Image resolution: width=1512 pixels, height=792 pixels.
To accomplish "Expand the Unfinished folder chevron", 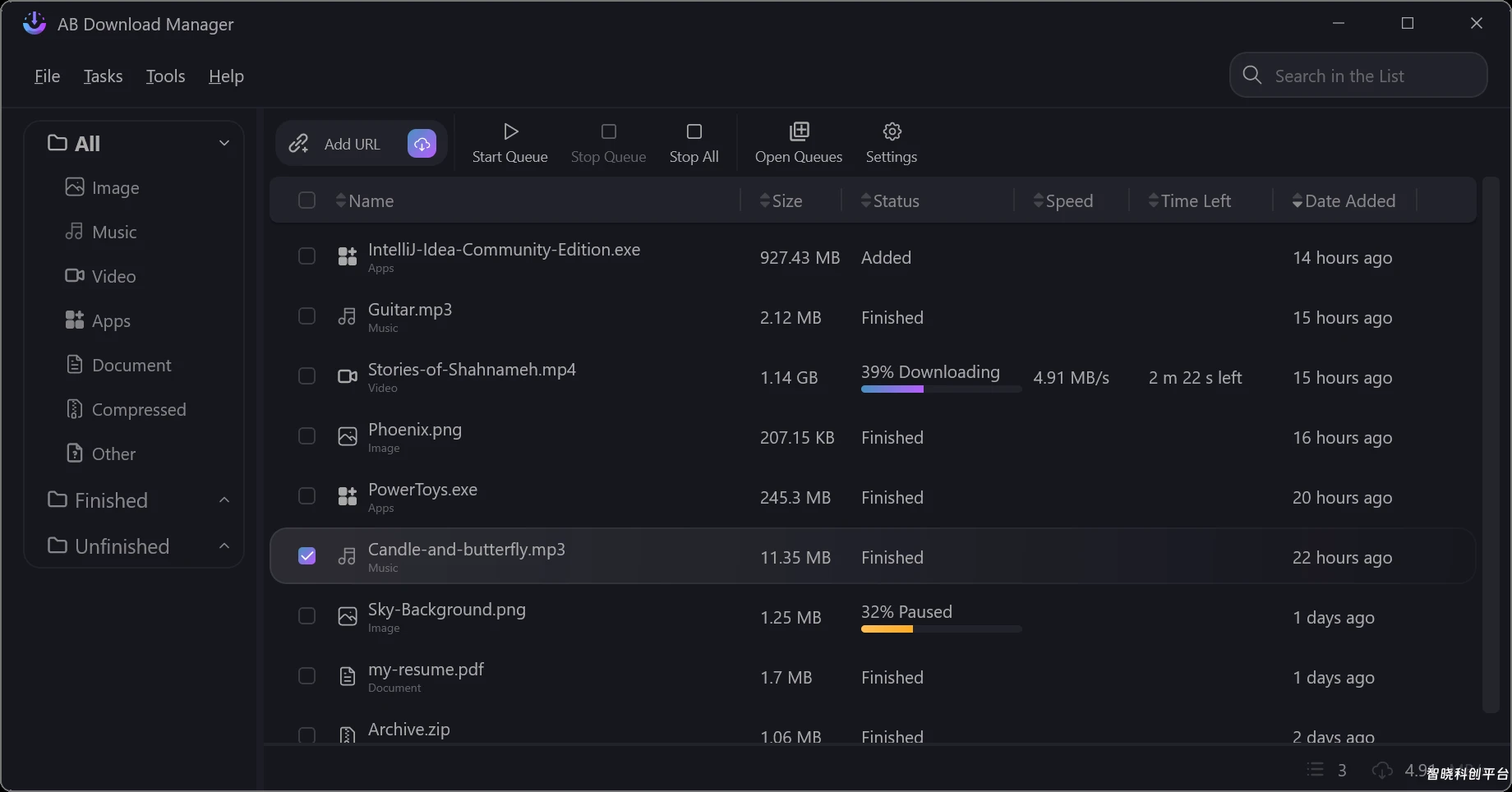I will [x=224, y=546].
